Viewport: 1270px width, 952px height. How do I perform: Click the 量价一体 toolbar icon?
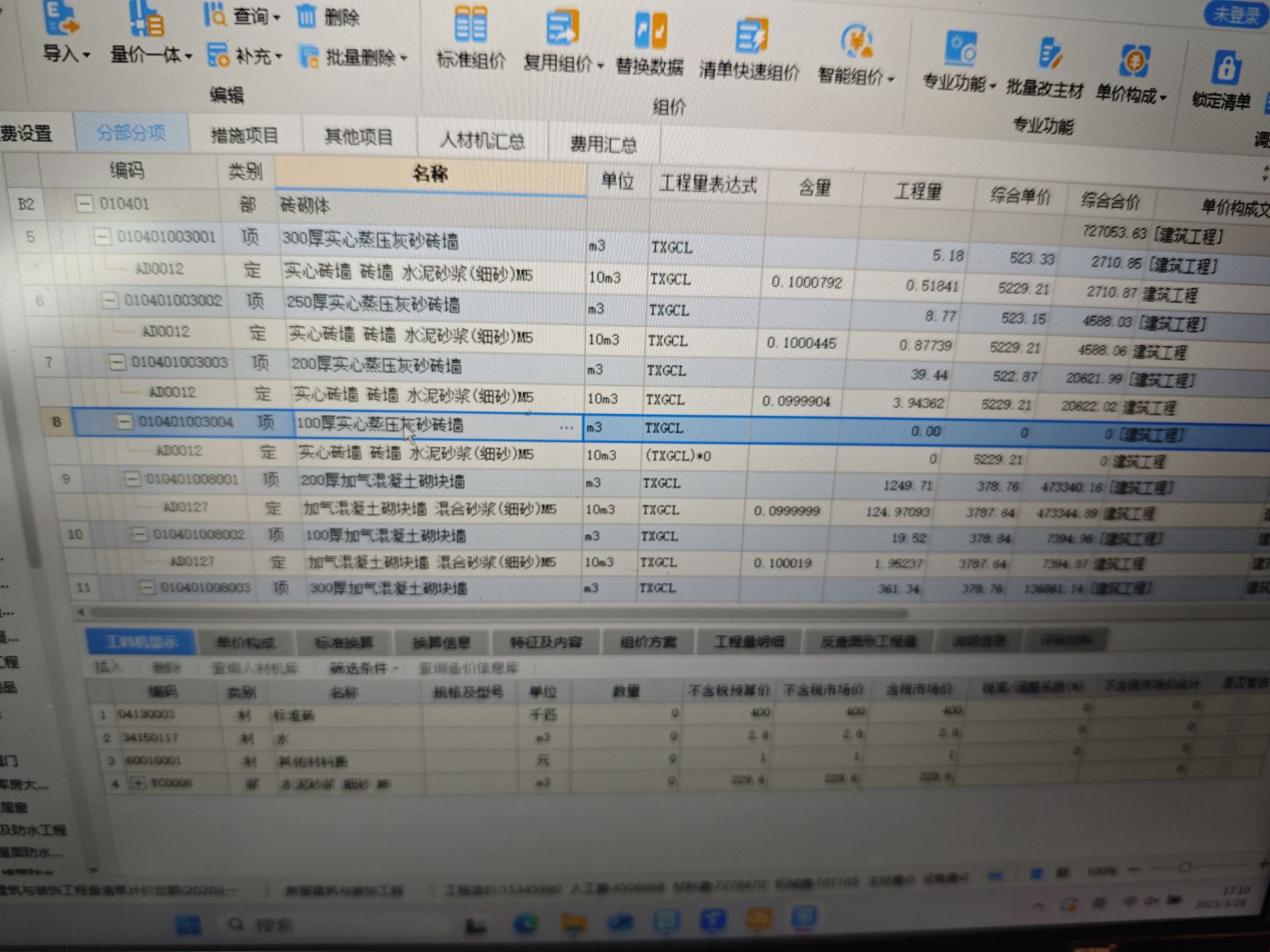pyautogui.click(x=146, y=19)
